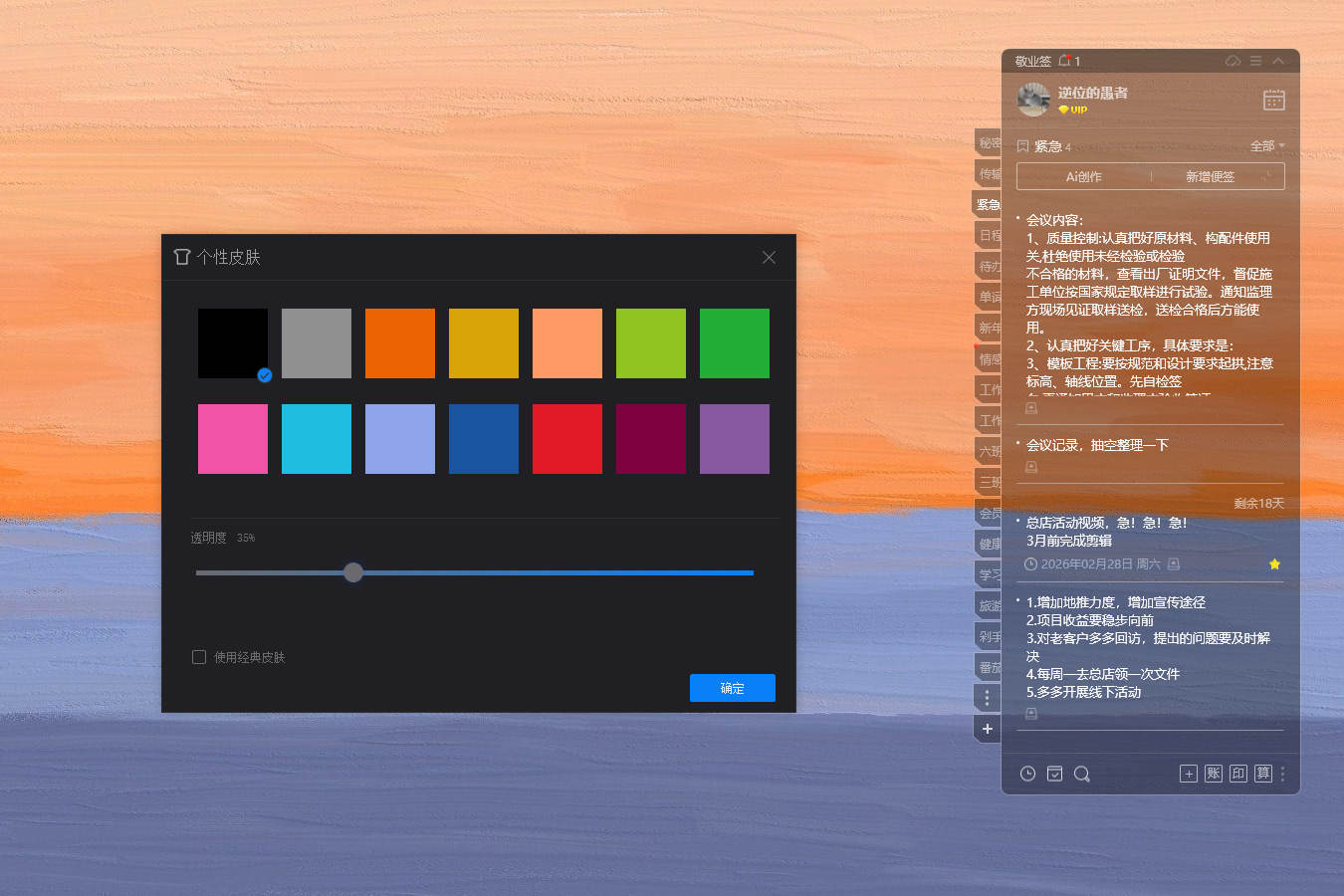Viewport: 1344px width, 896px height.
Task: Click the search magnifier icon at bottom
Action: click(x=1081, y=774)
